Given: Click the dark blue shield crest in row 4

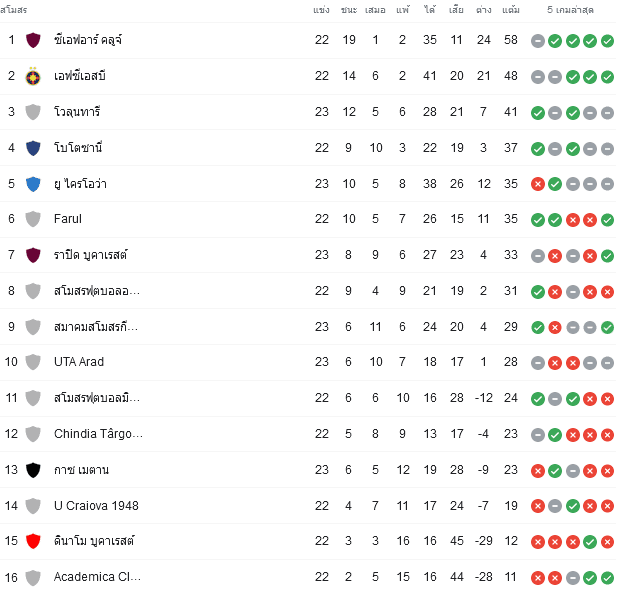Looking at the screenshot, I should (33, 148).
